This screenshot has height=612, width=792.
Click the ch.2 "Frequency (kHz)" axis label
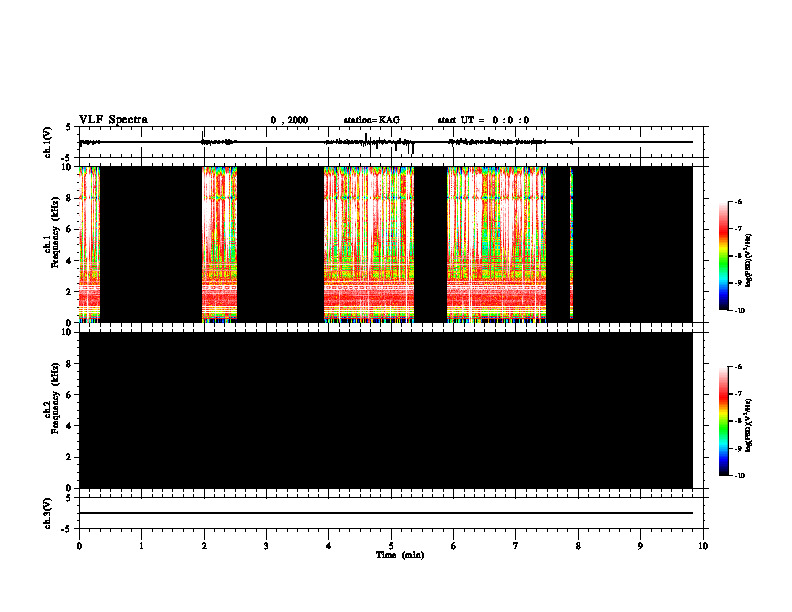[55, 398]
